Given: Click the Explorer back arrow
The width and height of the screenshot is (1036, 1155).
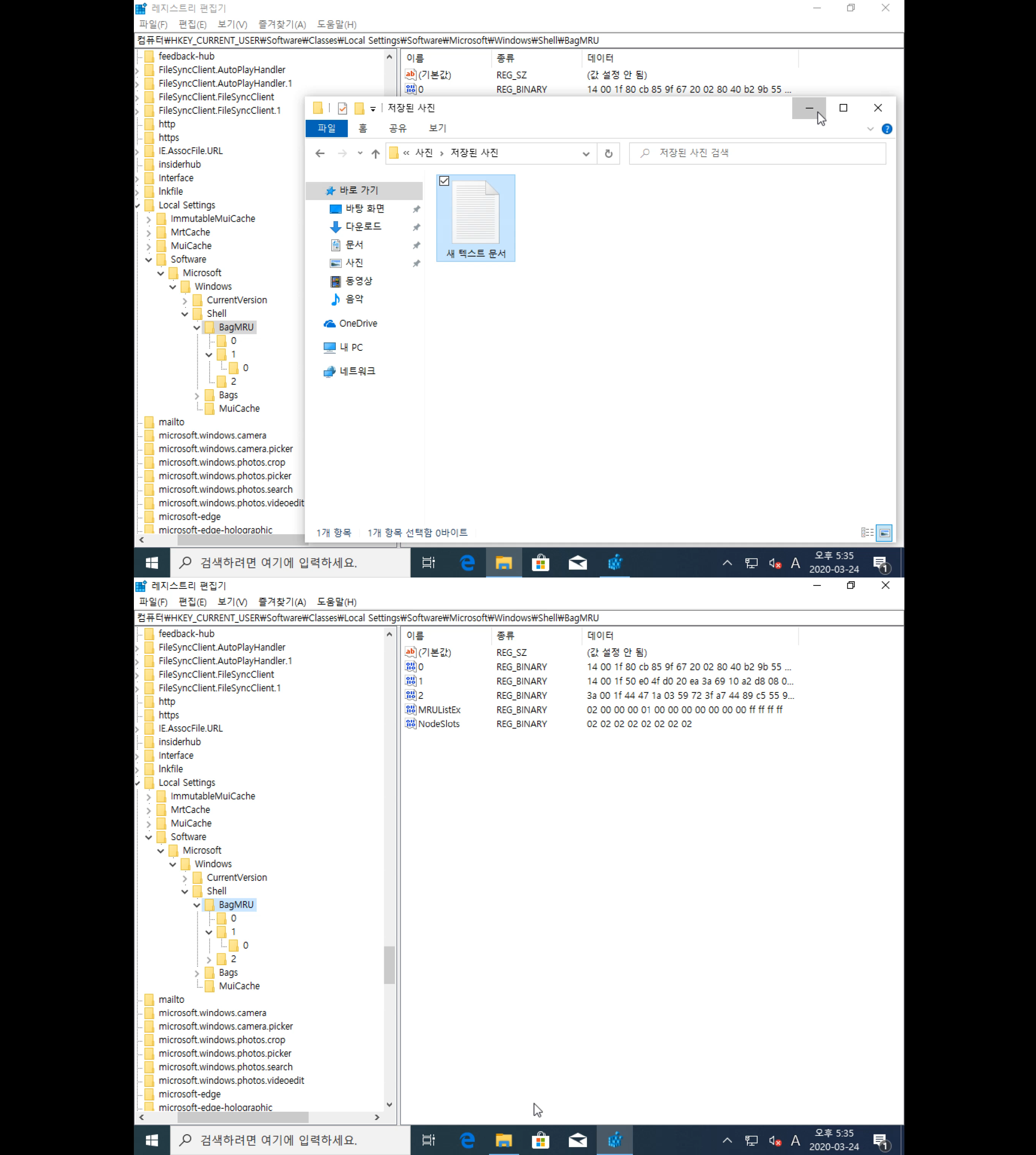Looking at the screenshot, I should point(320,153).
